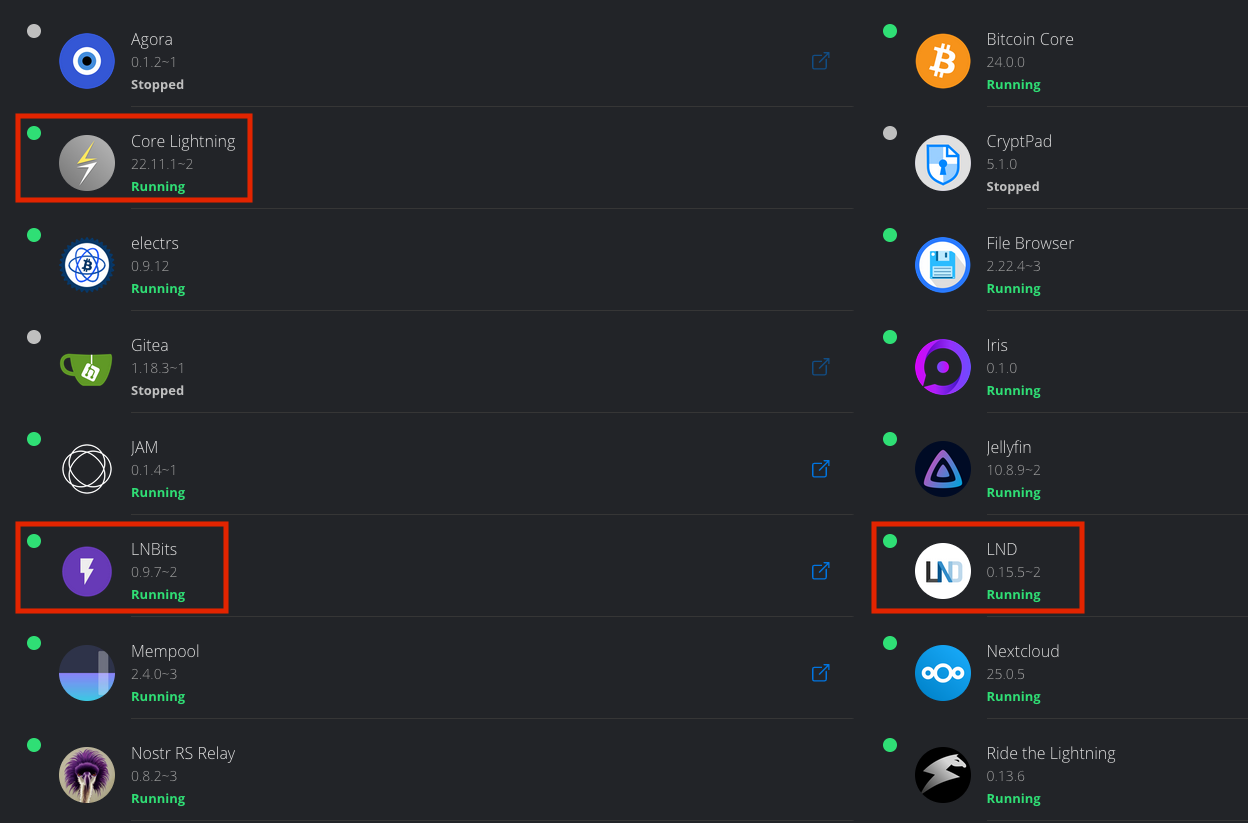Open JAM's external launch icon

[x=820, y=469]
